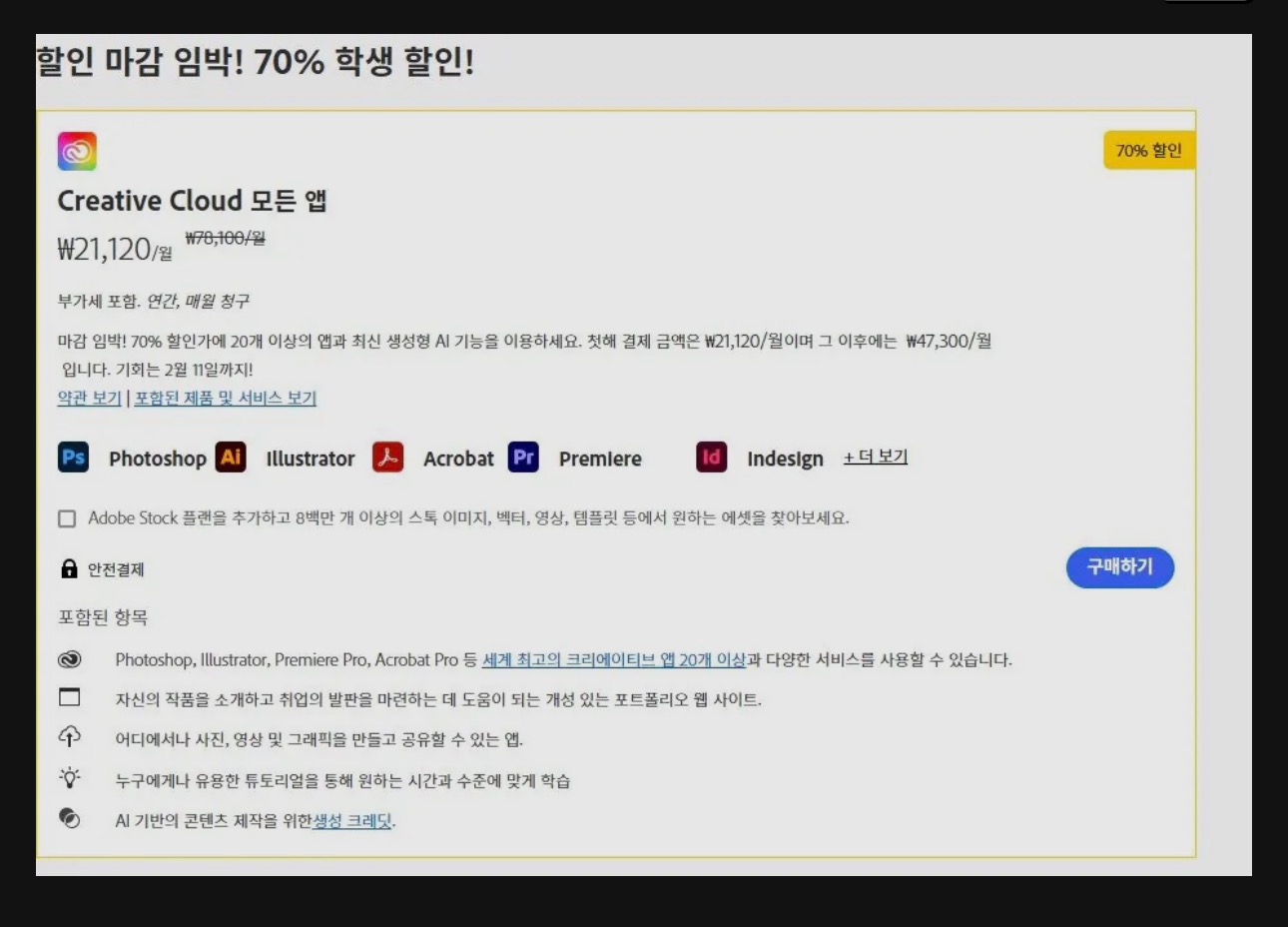
Task: Click the 튜토리얼을 통해 학습 feature text
Action: click(342, 780)
